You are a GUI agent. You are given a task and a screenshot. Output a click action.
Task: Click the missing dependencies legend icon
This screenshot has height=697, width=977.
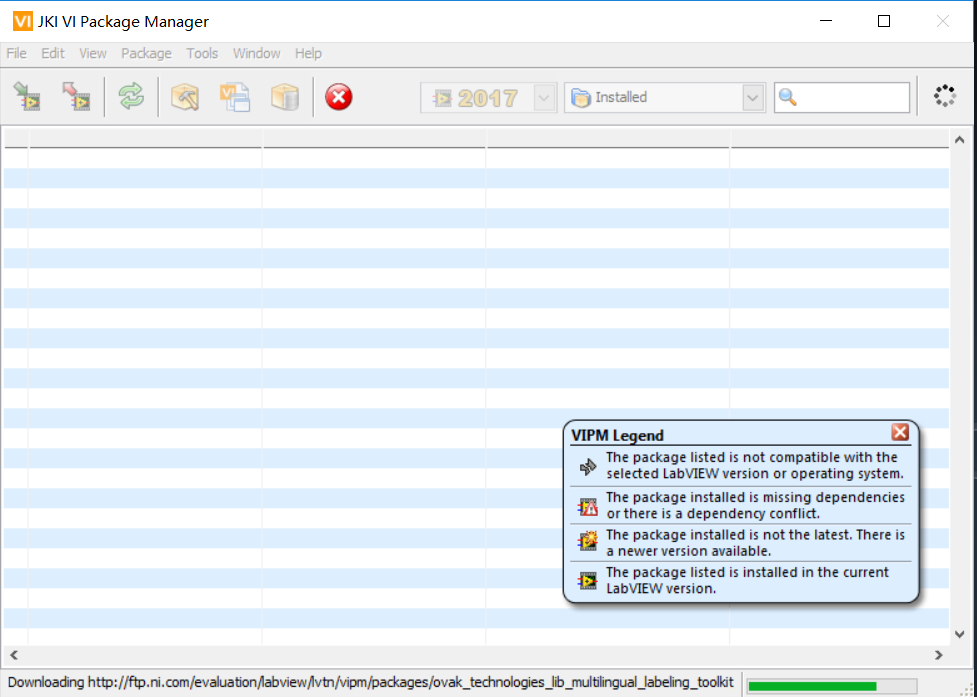click(588, 506)
